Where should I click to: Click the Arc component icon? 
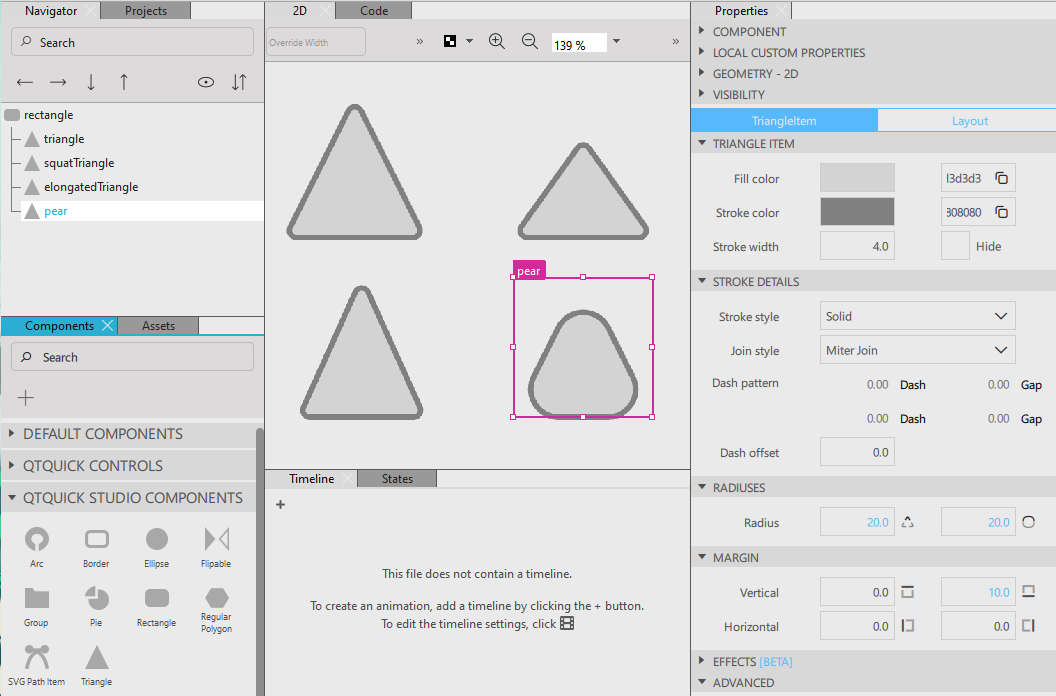click(37, 540)
